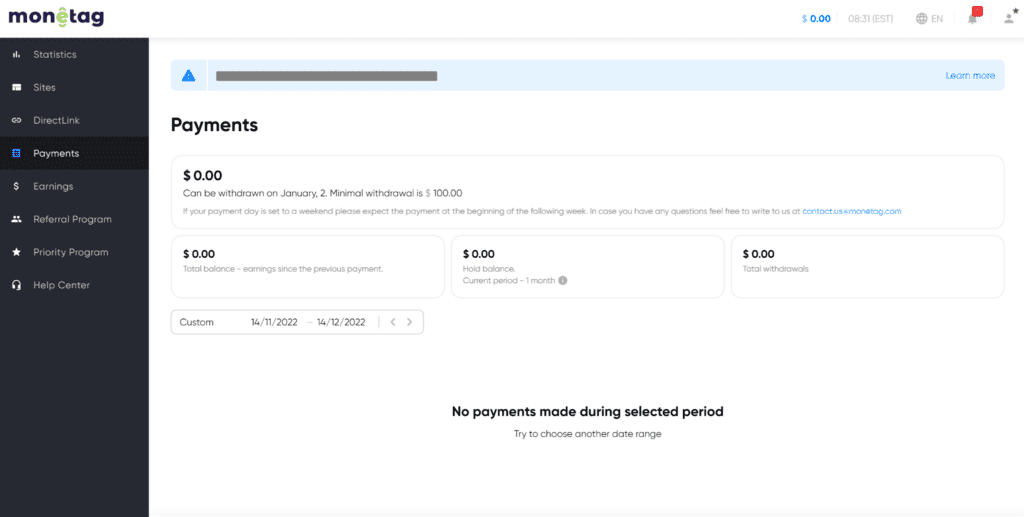Image resolution: width=1024 pixels, height=517 pixels.
Task: Click the contact.us@monetag.com email link
Action: [851, 212]
